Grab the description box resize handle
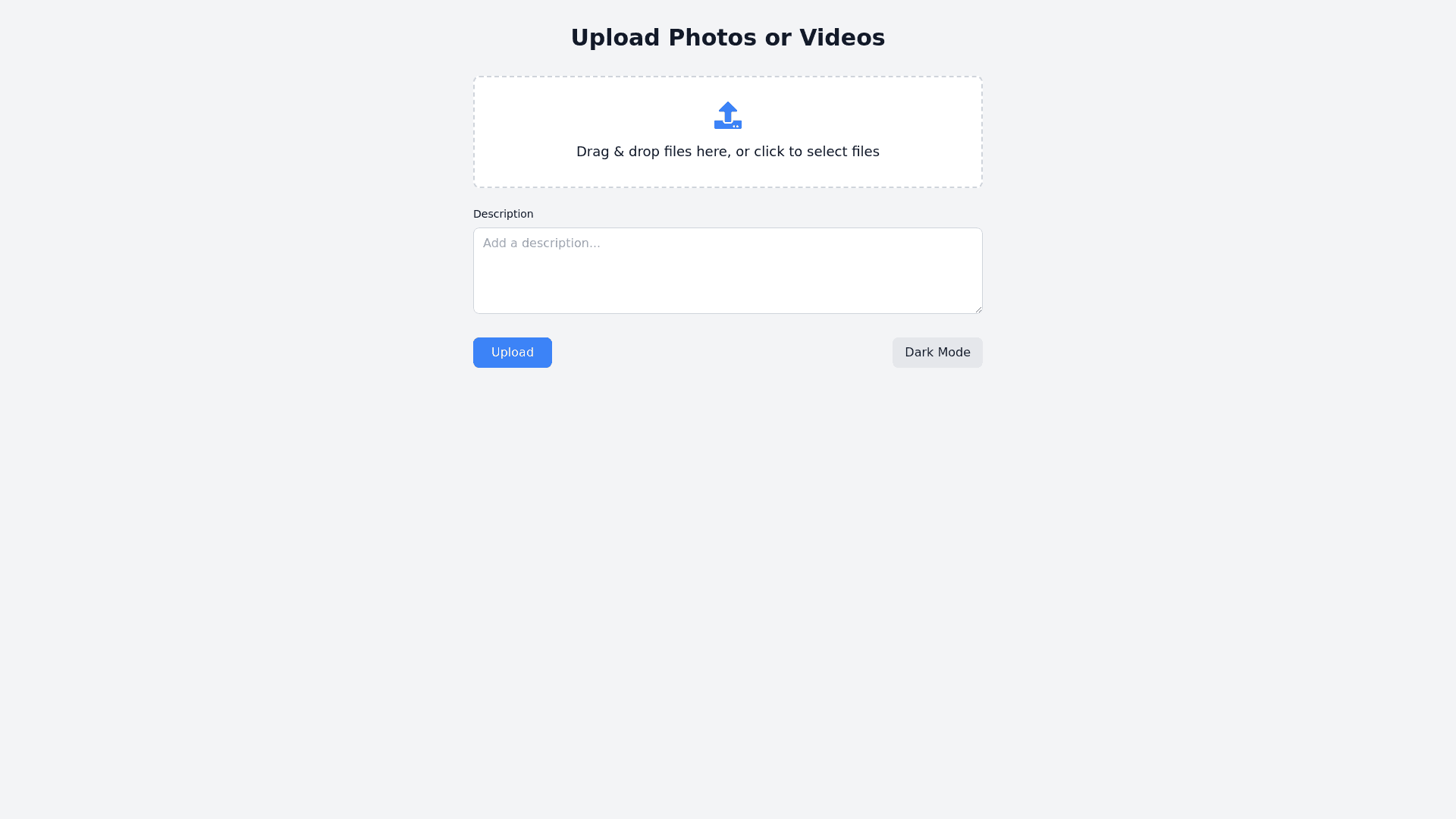This screenshot has width=1456, height=819. pyautogui.click(x=978, y=309)
